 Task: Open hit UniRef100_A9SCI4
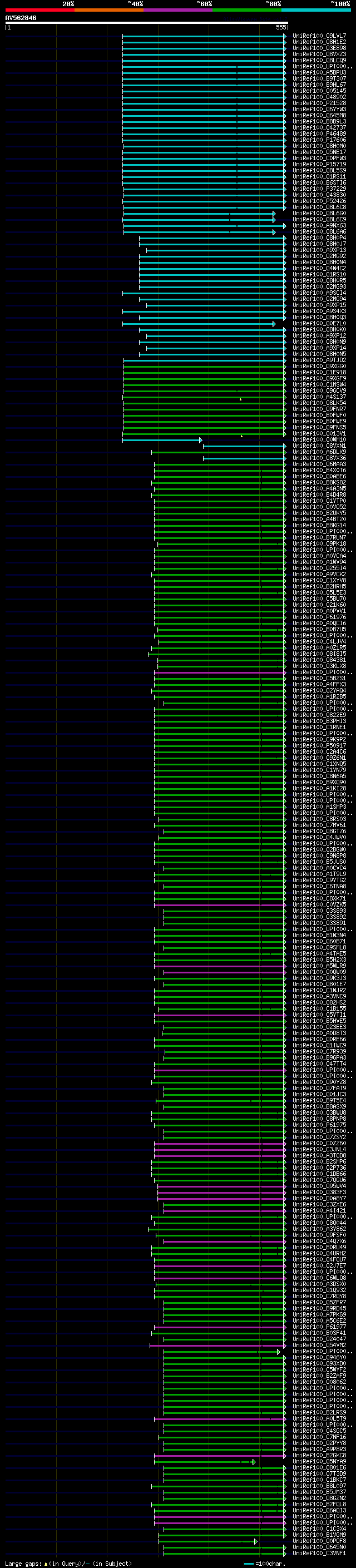(319, 293)
